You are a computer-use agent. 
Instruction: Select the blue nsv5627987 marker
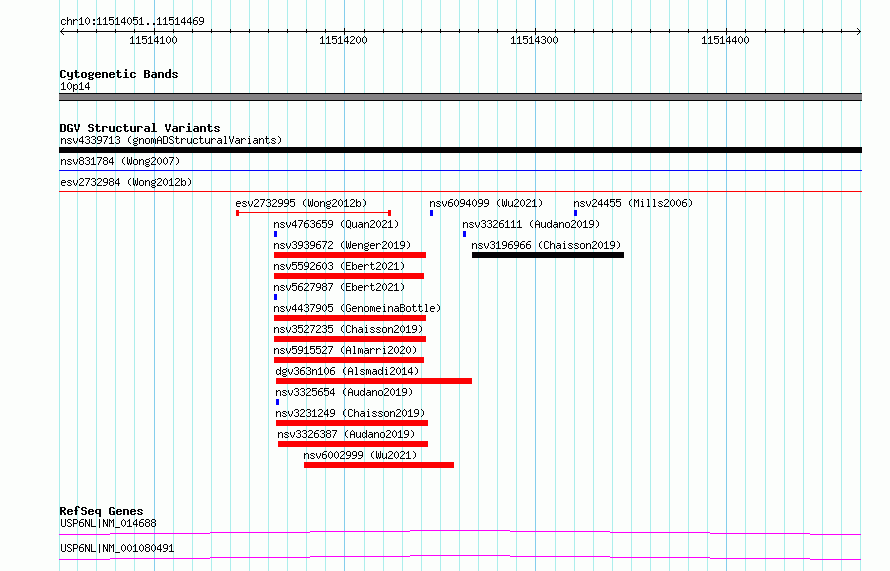tap(275, 297)
